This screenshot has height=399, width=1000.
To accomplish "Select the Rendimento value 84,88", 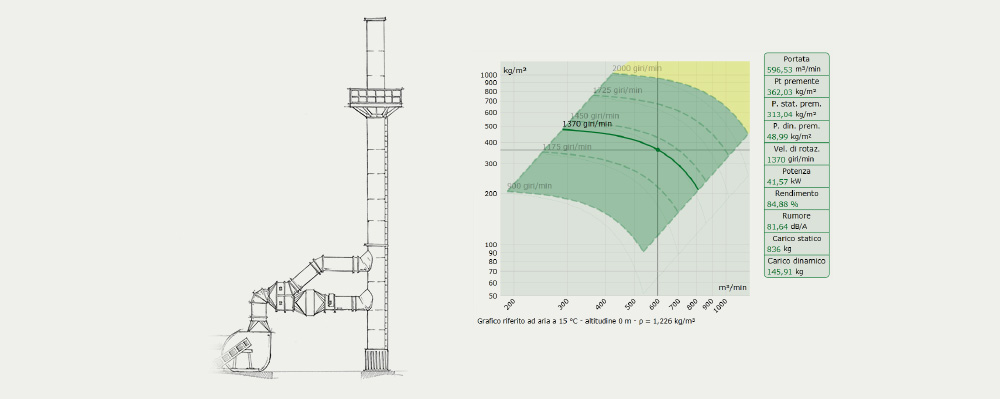I will click(x=777, y=204).
